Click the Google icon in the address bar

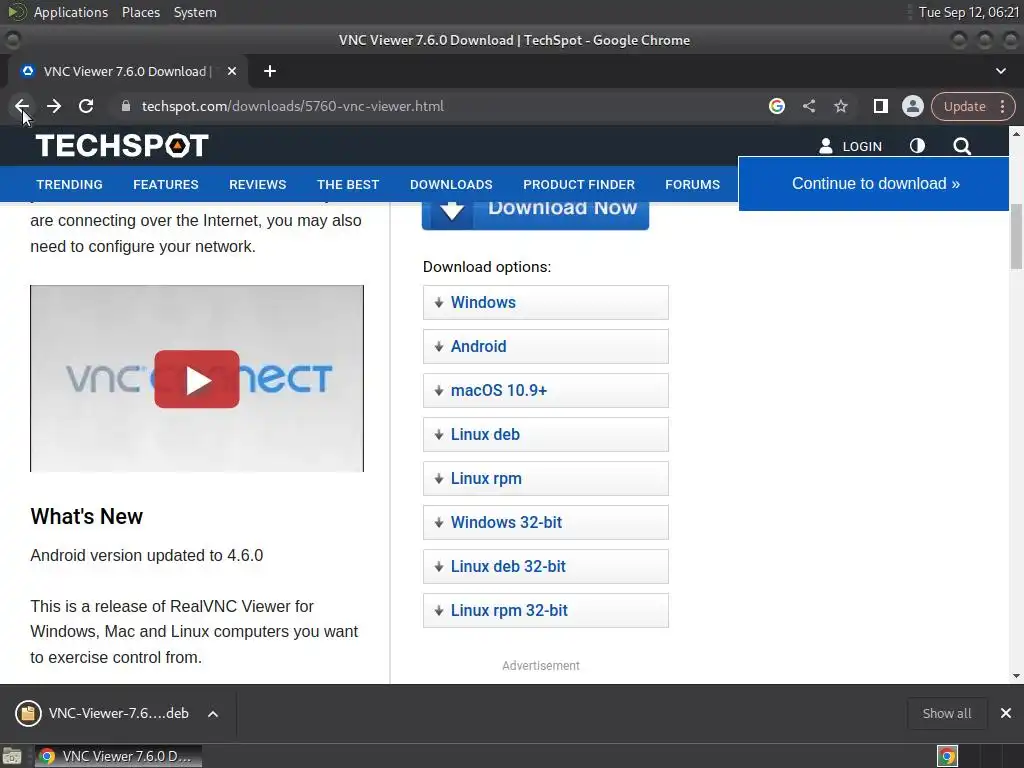coord(776,106)
